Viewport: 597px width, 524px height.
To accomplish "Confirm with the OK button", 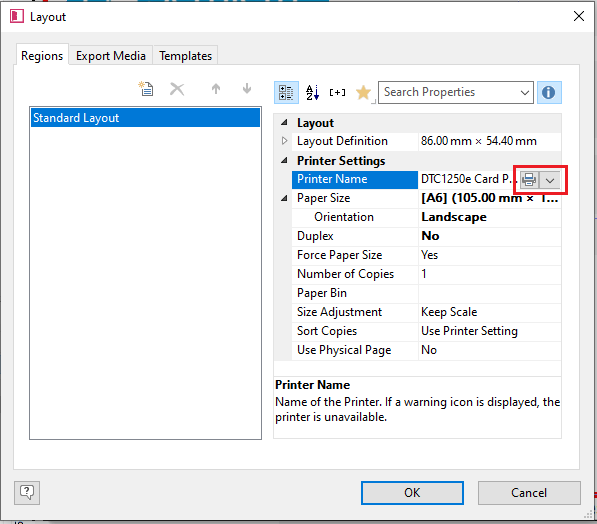I will [x=412, y=493].
